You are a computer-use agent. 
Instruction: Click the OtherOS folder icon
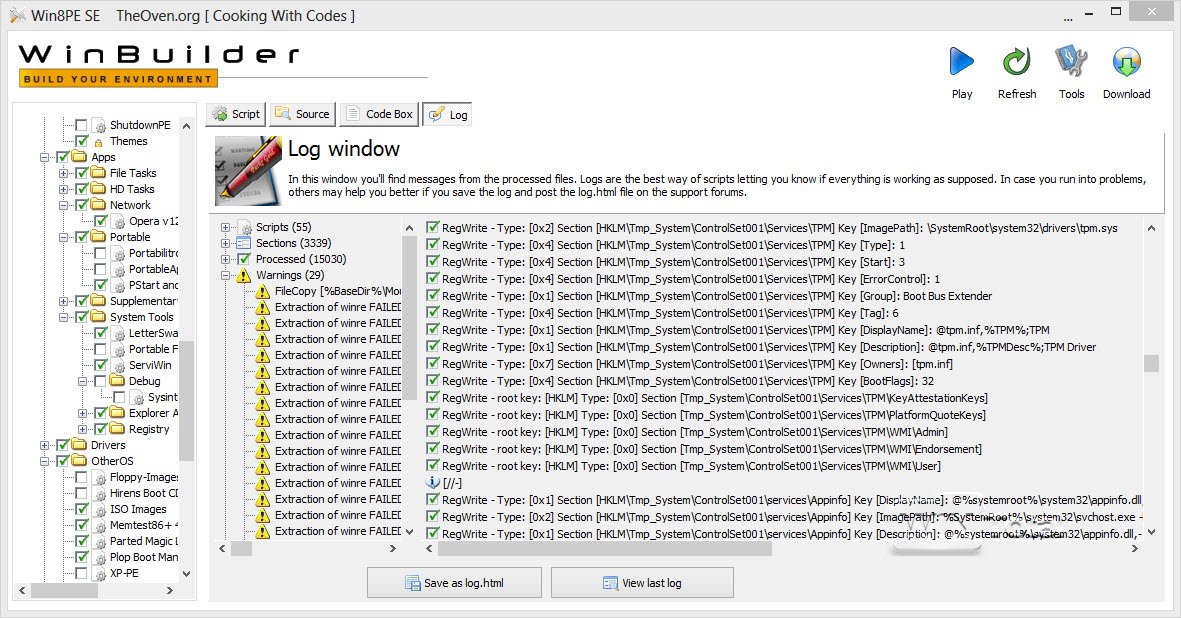coord(79,460)
